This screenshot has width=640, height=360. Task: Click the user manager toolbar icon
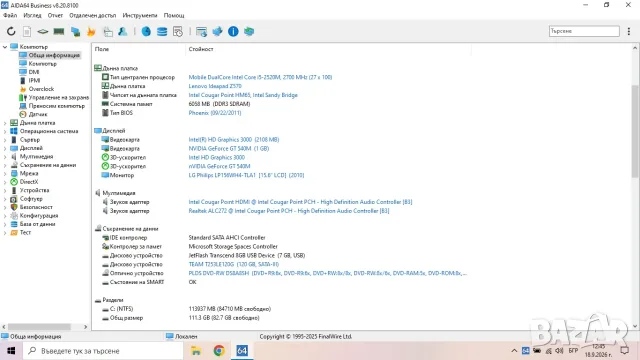point(122,31)
